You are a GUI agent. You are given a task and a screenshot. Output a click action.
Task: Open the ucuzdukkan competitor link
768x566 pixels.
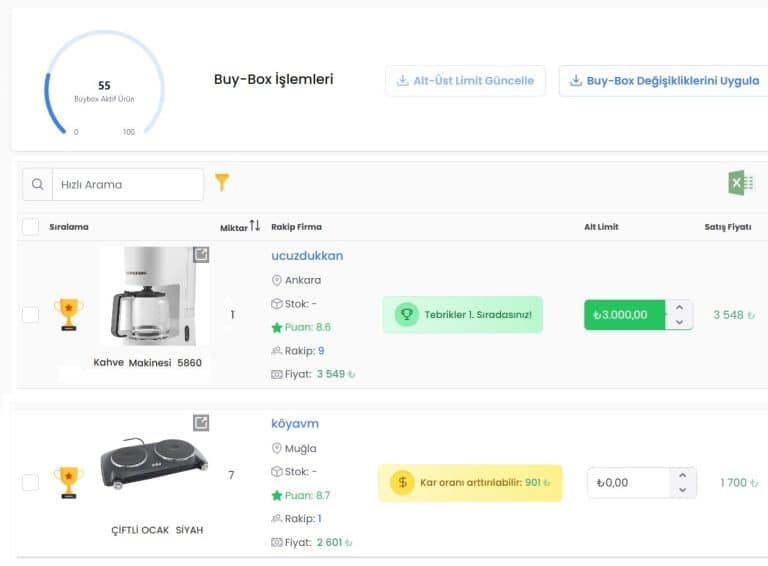click(307, 256)
